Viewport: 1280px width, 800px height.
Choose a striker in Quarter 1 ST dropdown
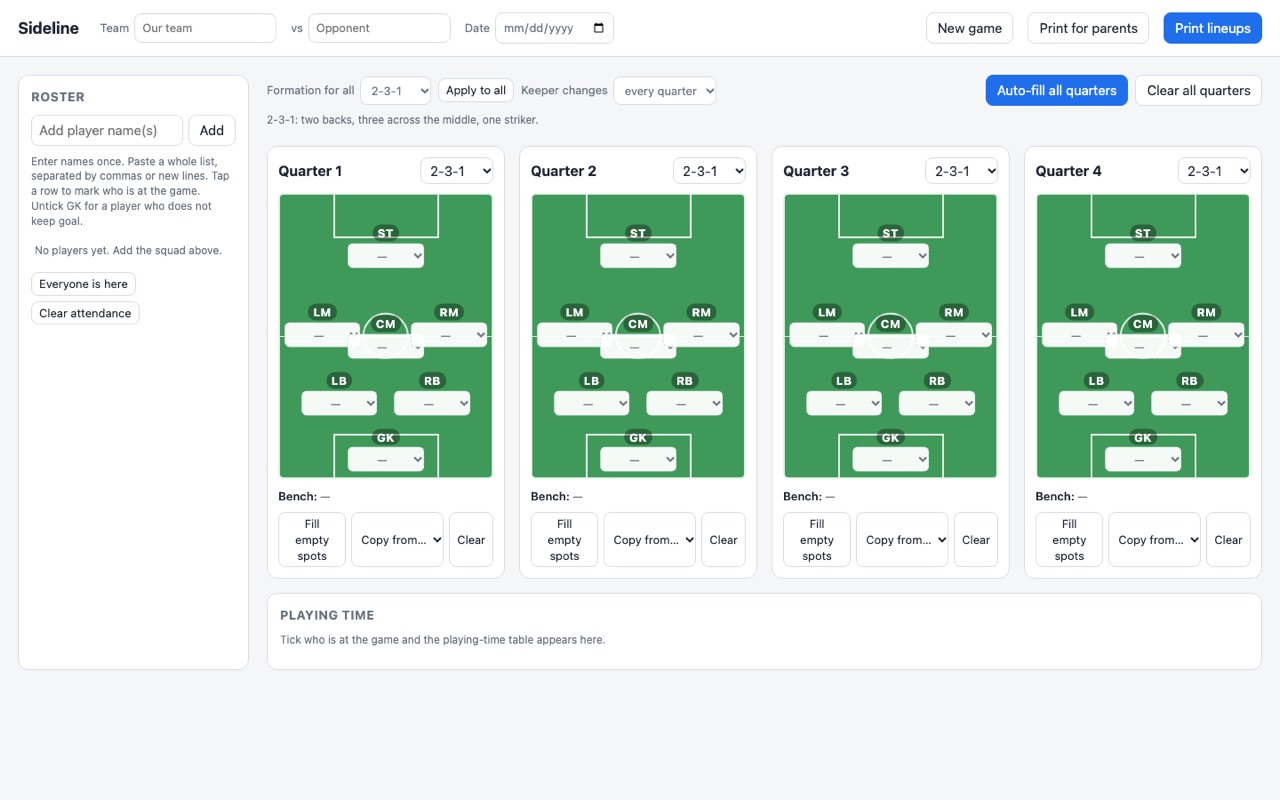tap(386, 256)
